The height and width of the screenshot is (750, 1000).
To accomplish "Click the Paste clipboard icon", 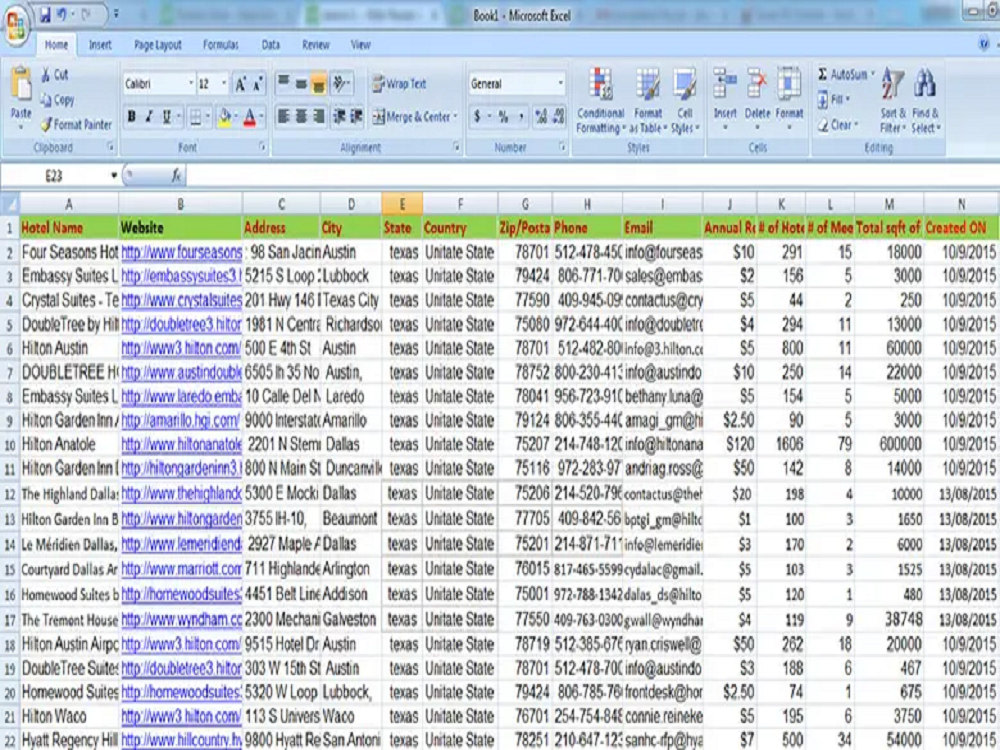I will click(x=21, y=84).
